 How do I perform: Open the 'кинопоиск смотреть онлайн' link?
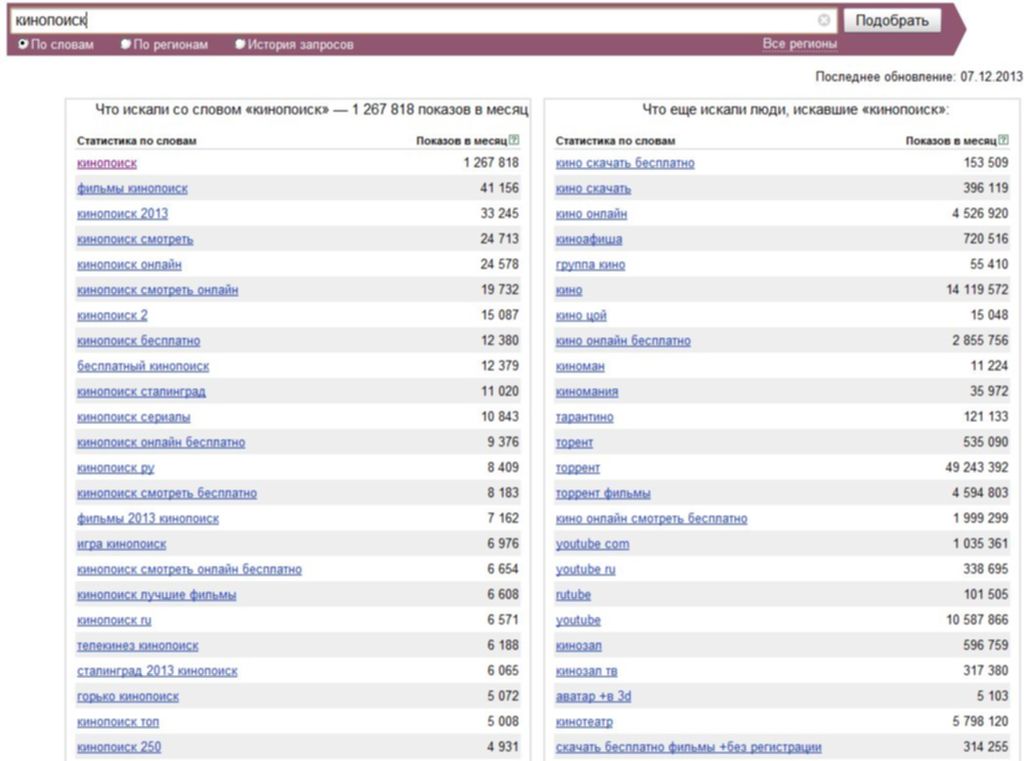(x=157, y=290)
